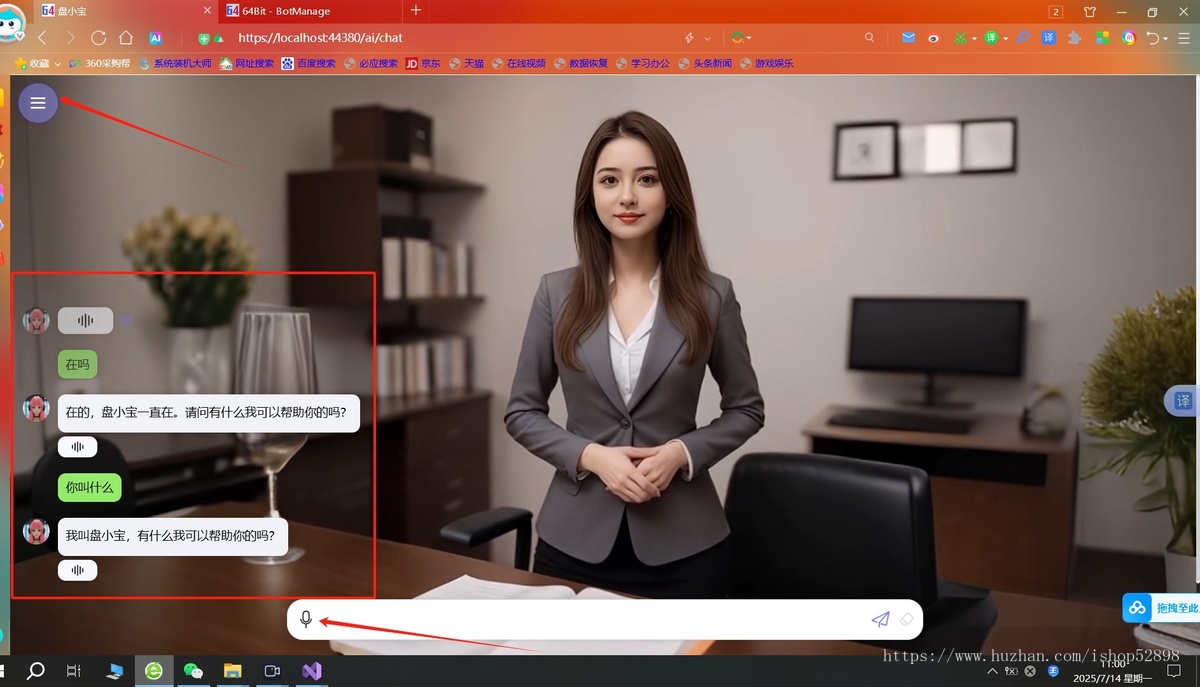Click the bot avatar beside the '我叫盘小宝' reply

[36, 531]
